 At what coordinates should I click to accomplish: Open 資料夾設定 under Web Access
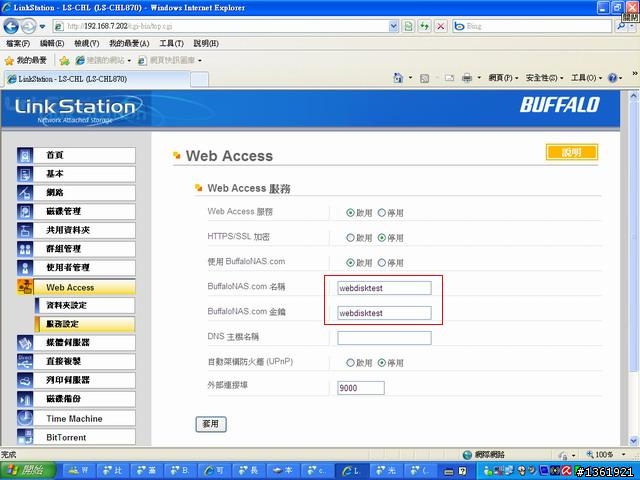pyautogui.click(x=85, y=306)
